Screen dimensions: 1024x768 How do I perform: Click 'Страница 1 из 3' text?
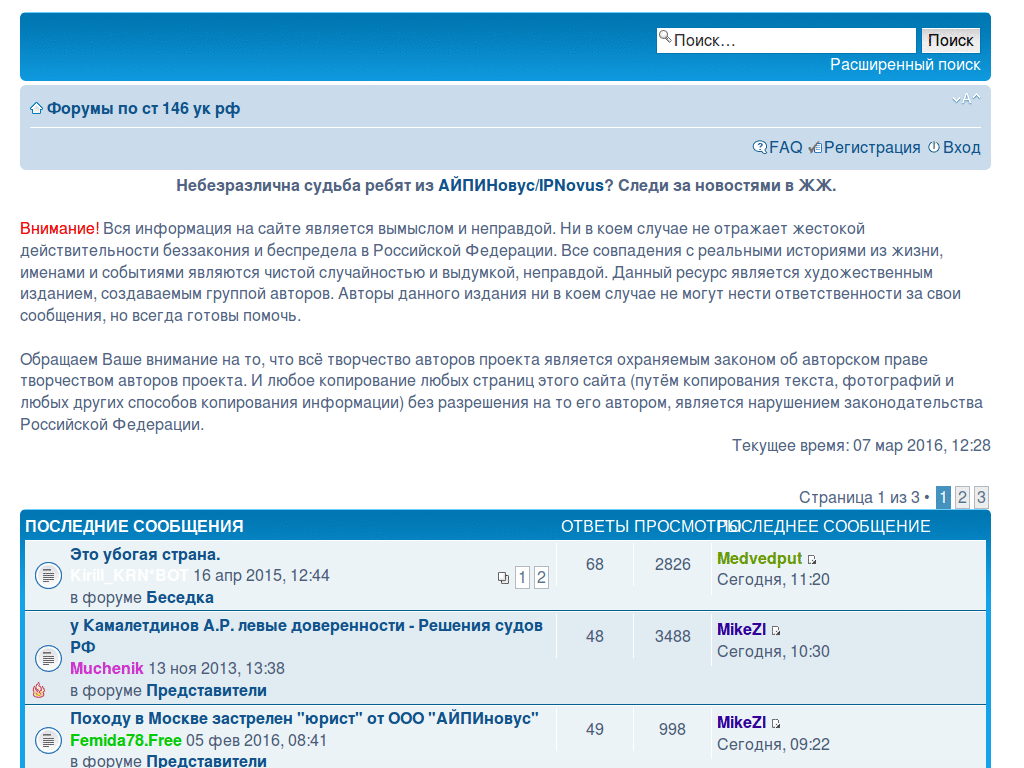(859, 498)
